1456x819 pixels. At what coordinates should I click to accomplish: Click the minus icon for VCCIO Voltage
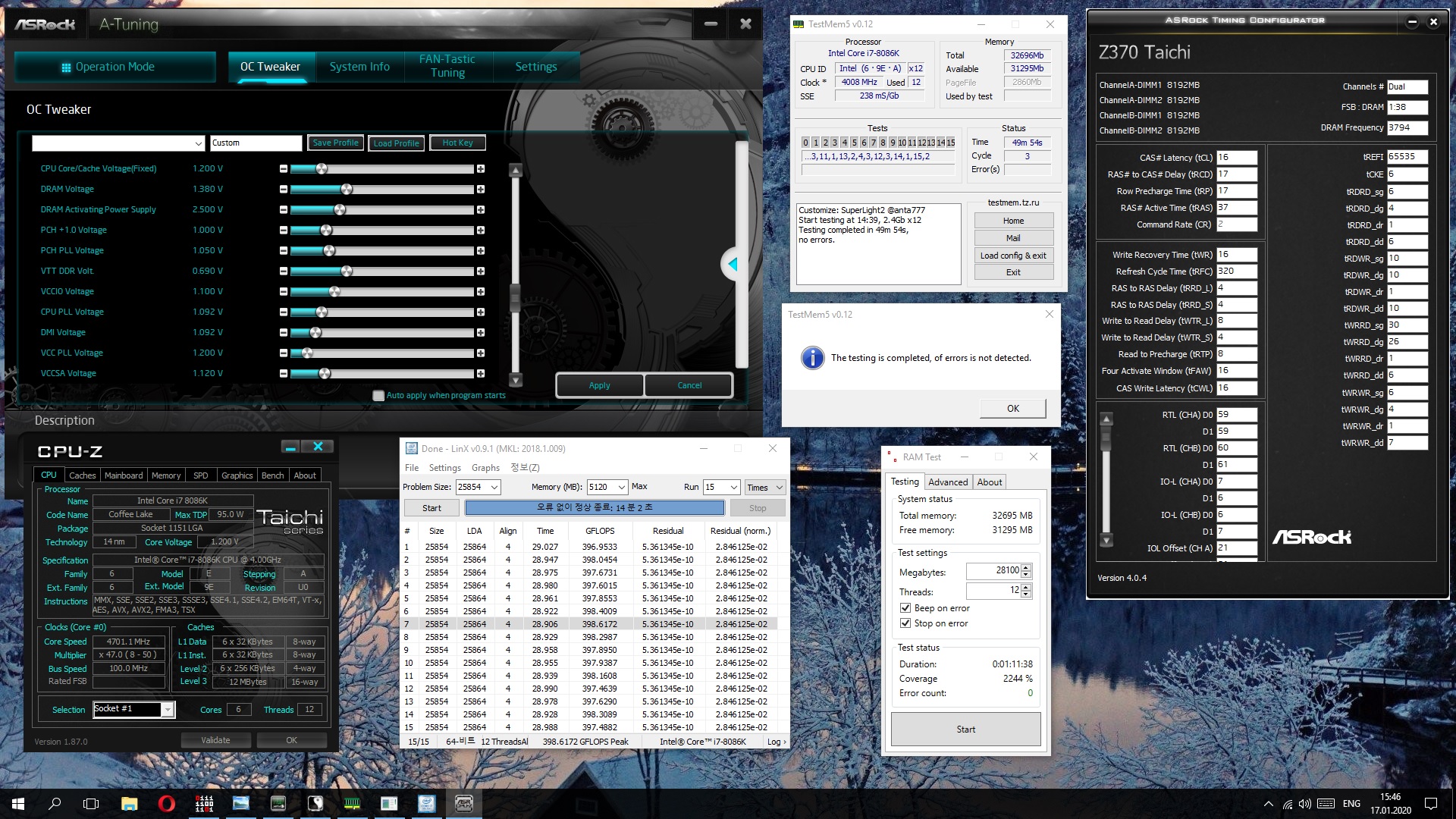(284, 292)
